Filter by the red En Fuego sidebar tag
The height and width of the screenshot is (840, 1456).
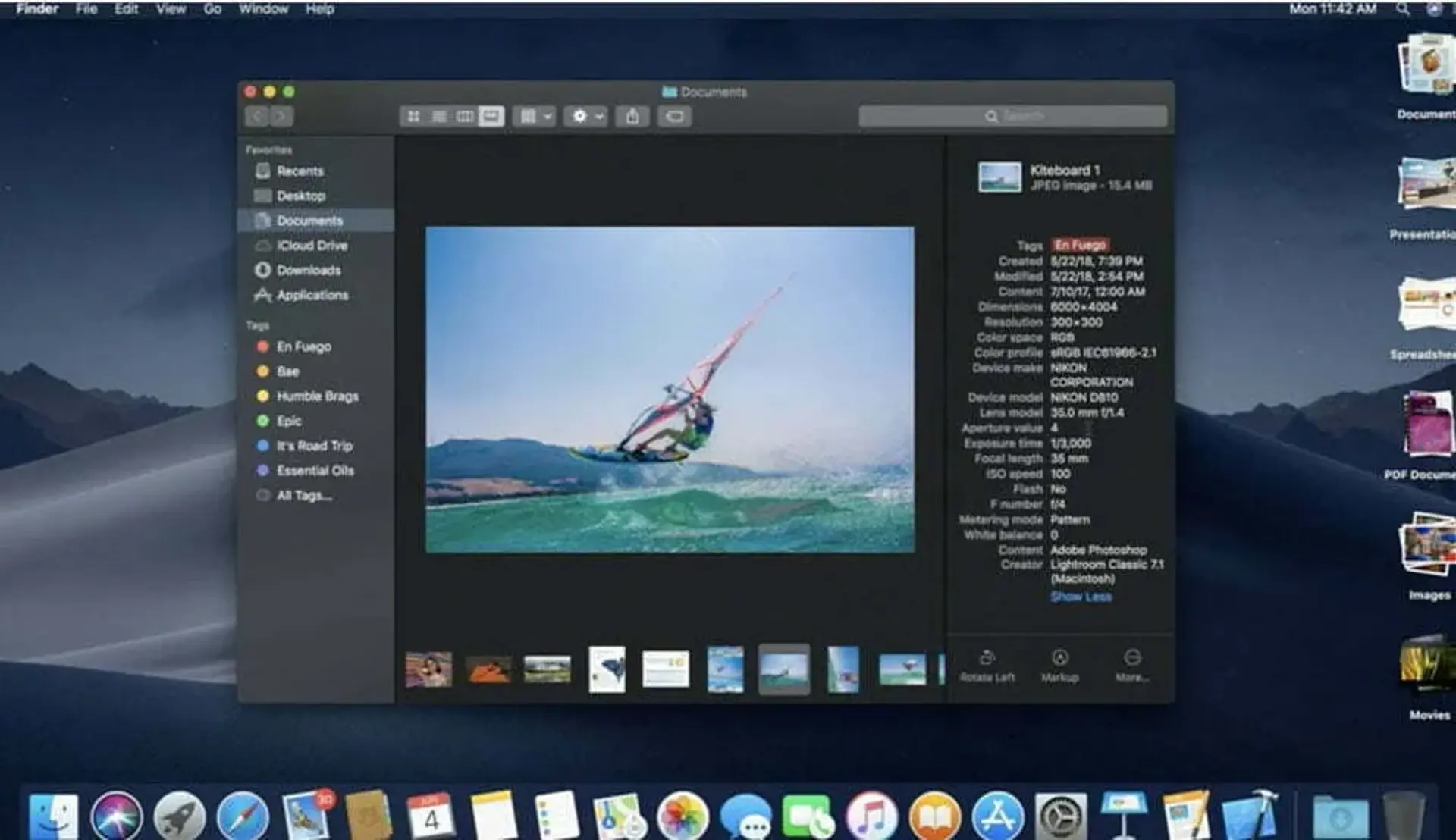point(316,346)
